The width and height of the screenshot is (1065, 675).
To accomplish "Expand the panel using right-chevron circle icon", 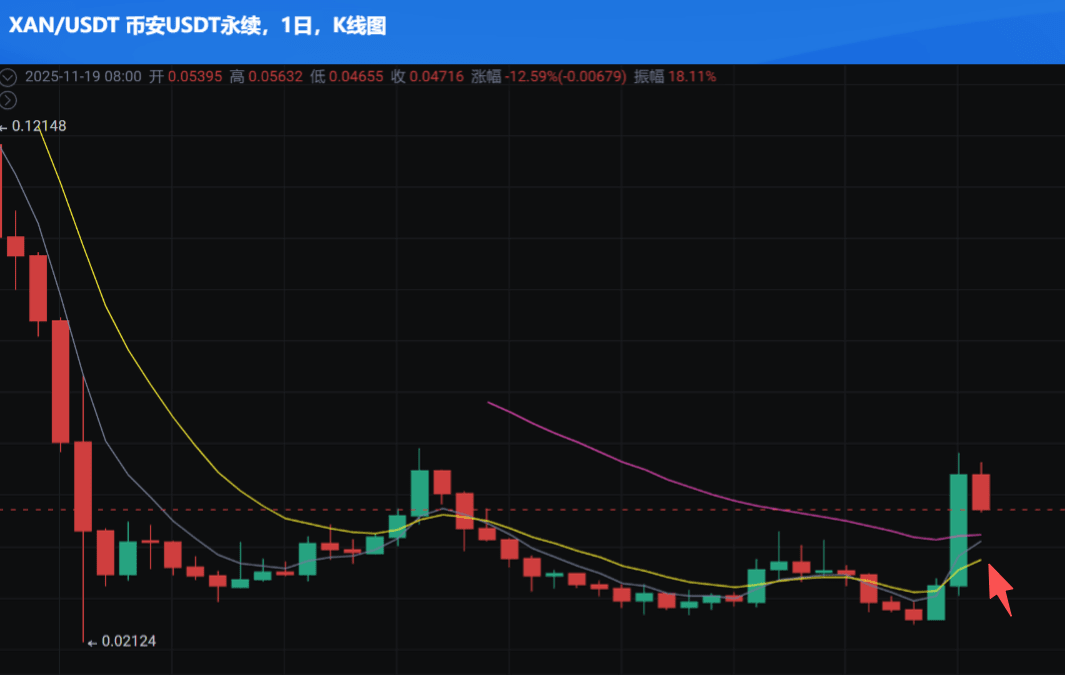I will click(8, 99).
